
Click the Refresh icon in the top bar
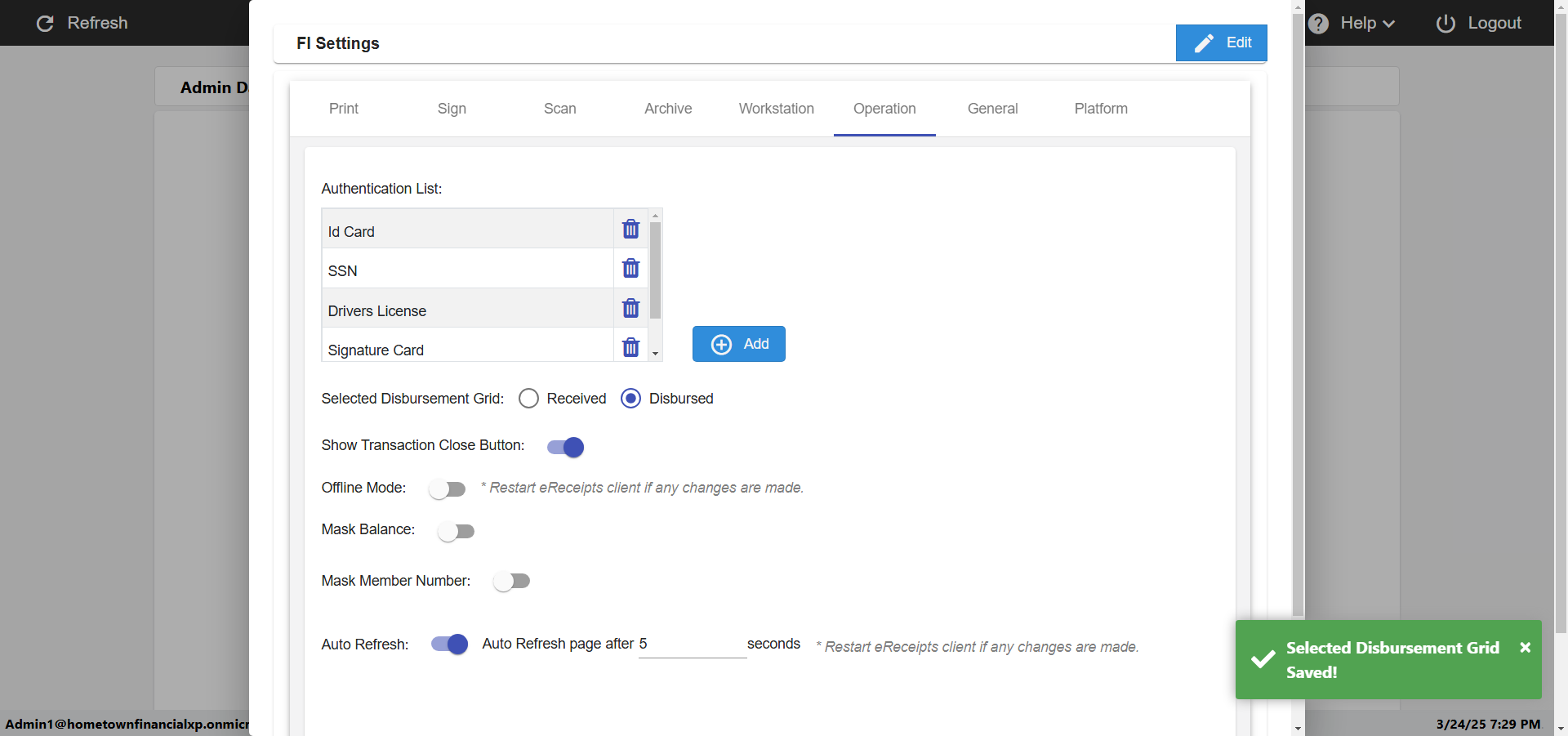click(45, 24)
